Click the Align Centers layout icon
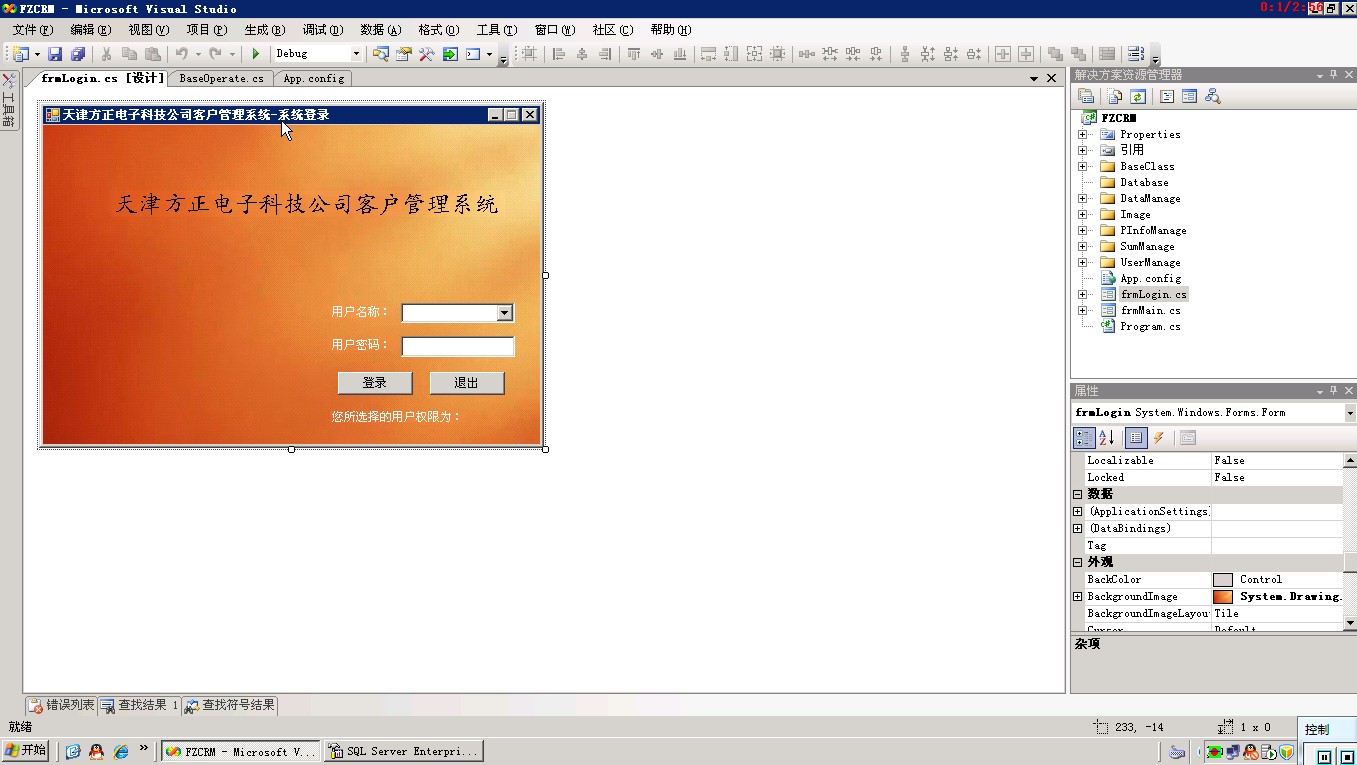Image resolution: width=1357 pixels, height=765 pixels. [x=582, y=54]
